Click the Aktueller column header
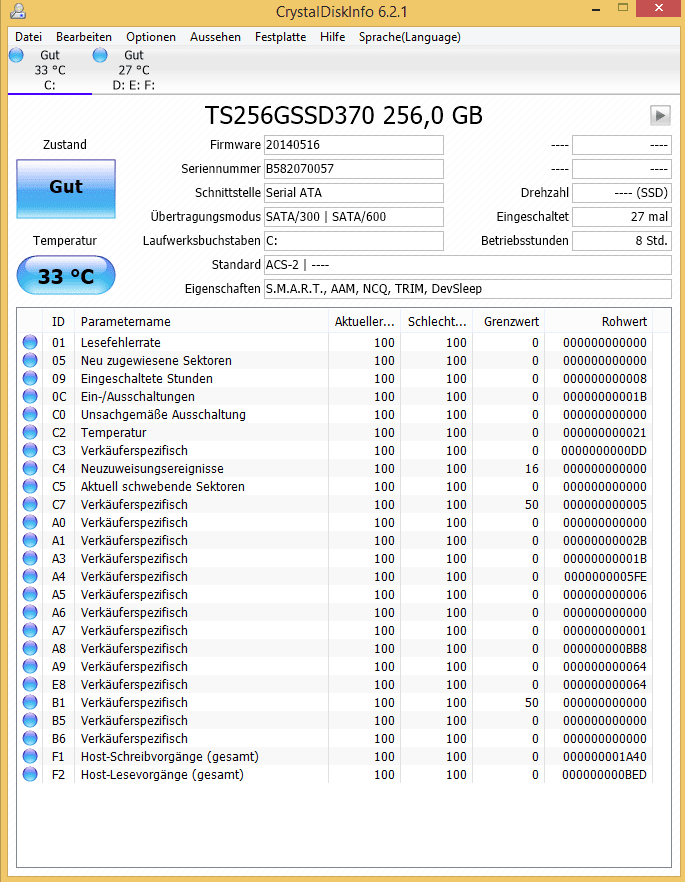The width and height of the screenshot is (685, 882). [364, 322]
